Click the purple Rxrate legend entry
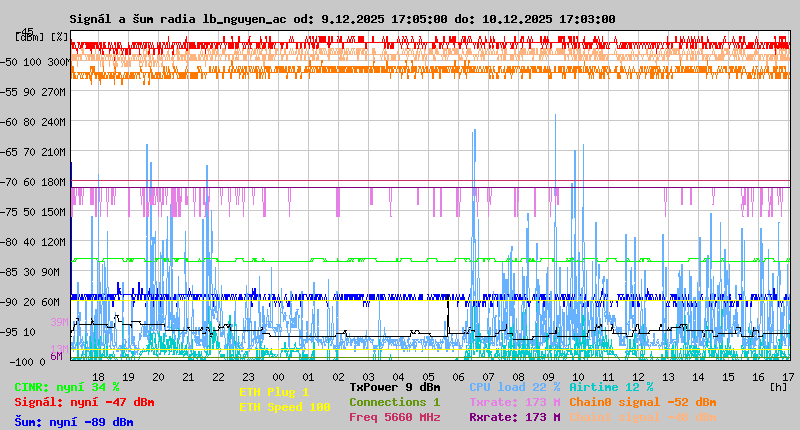This screenshot has height=430, width=800. [x=514, y=417]
